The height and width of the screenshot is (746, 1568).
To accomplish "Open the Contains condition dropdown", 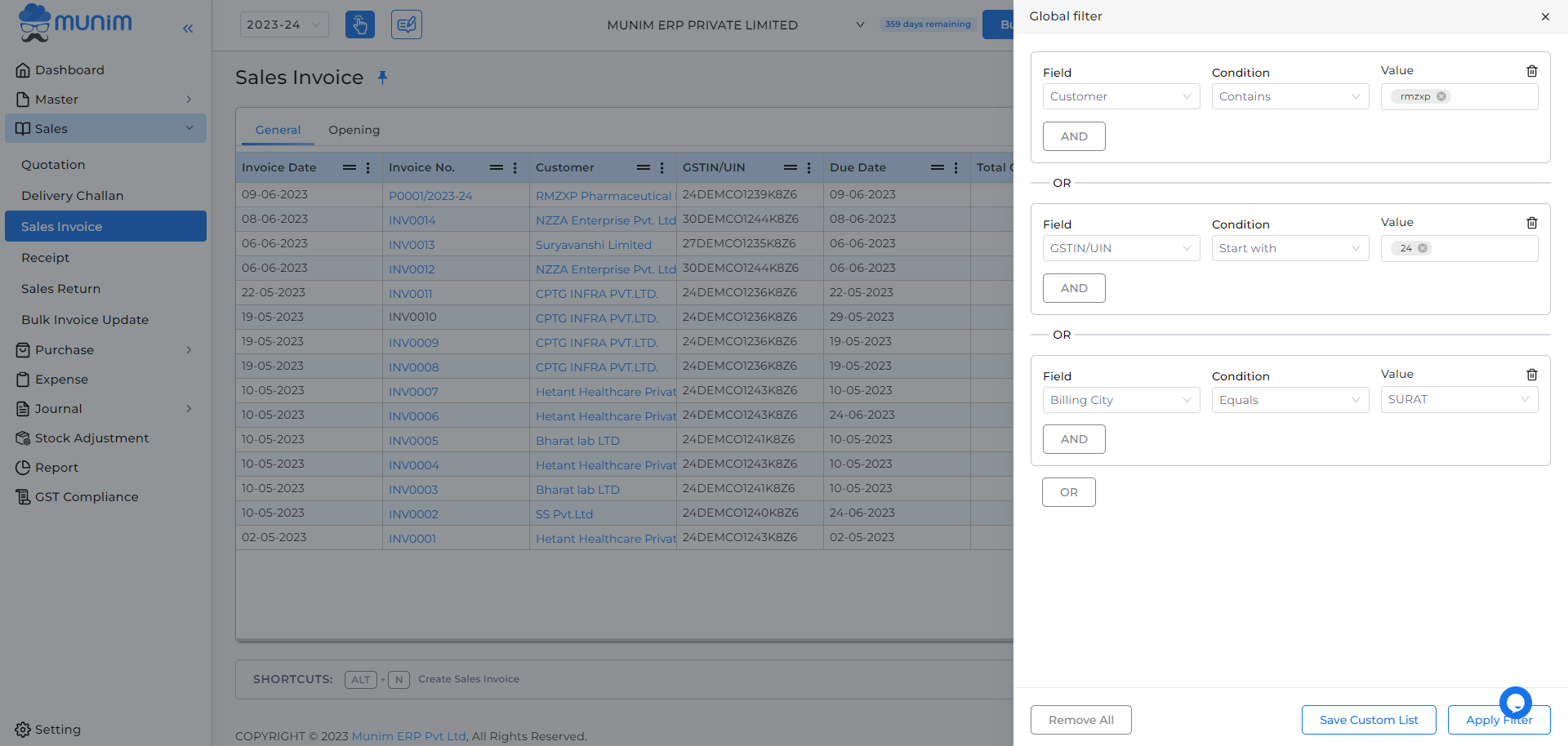I will click(1290, 96).
